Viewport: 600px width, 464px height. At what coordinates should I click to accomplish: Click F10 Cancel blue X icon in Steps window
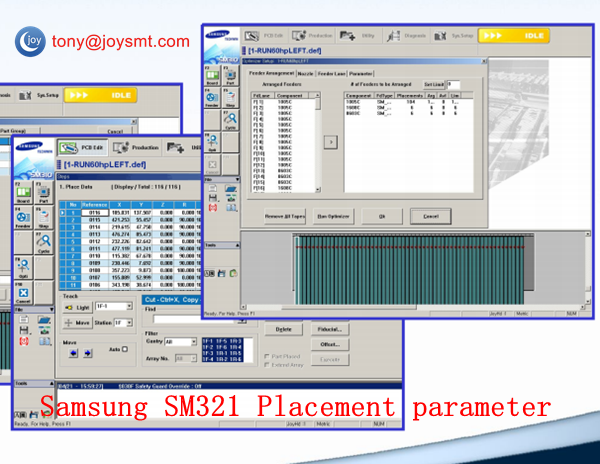23,293
